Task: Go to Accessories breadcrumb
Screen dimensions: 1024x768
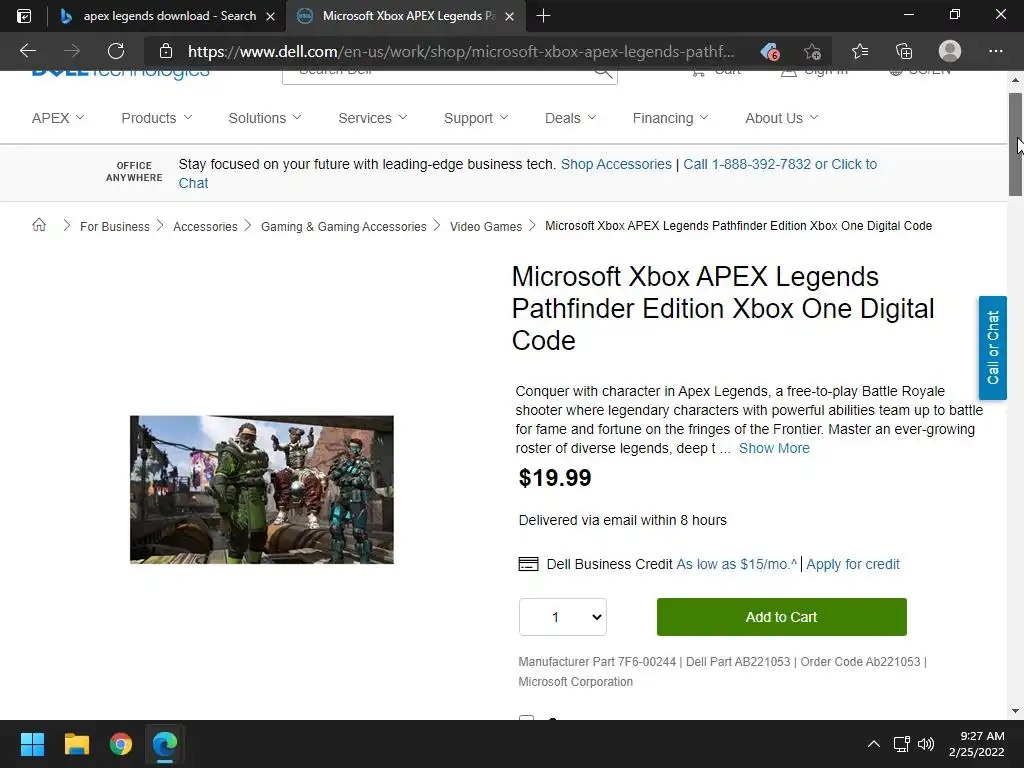Action: 205,227
